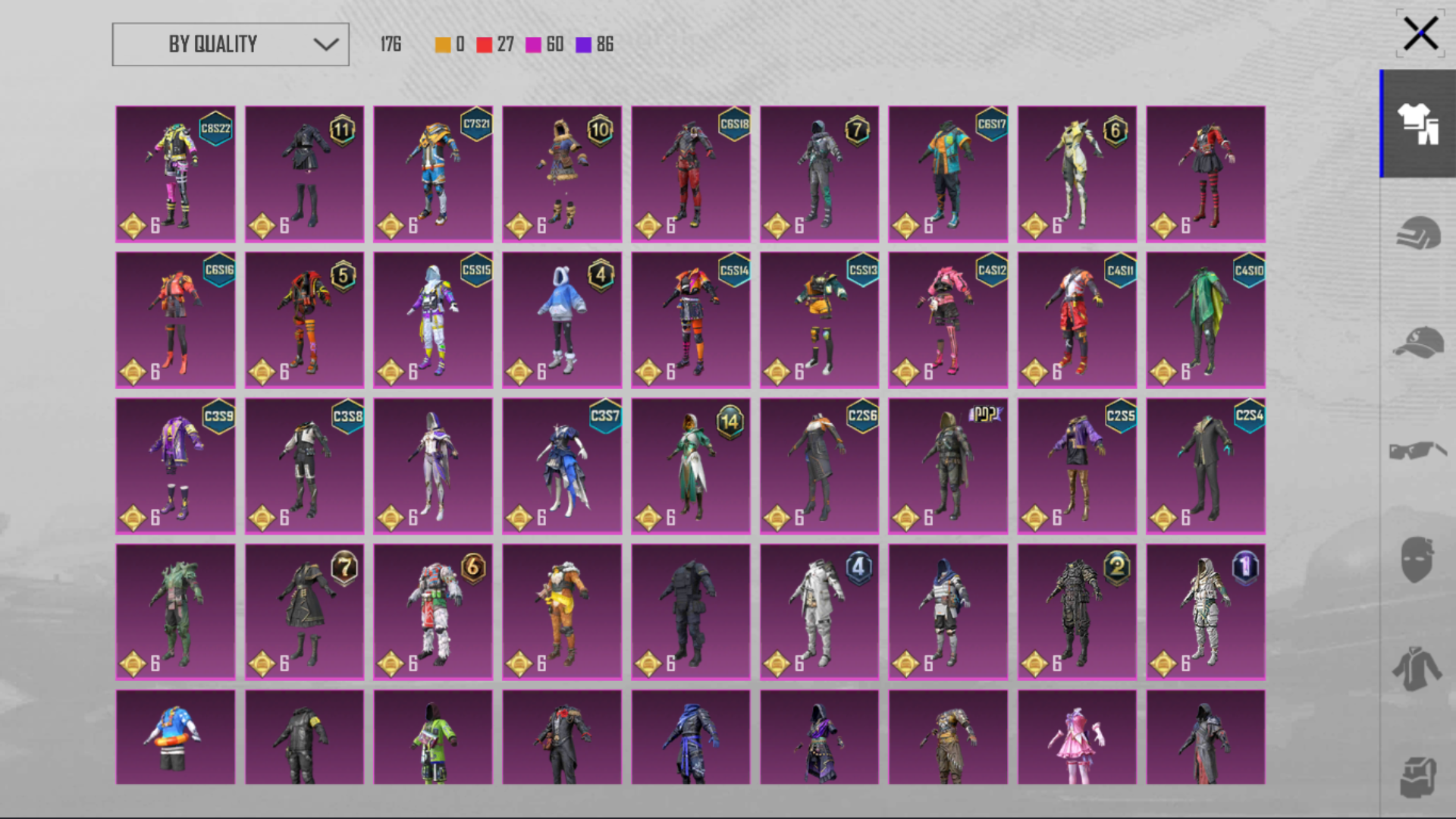
Task: Select the swim ring outfit in bottom row
Action: point(175,737)
